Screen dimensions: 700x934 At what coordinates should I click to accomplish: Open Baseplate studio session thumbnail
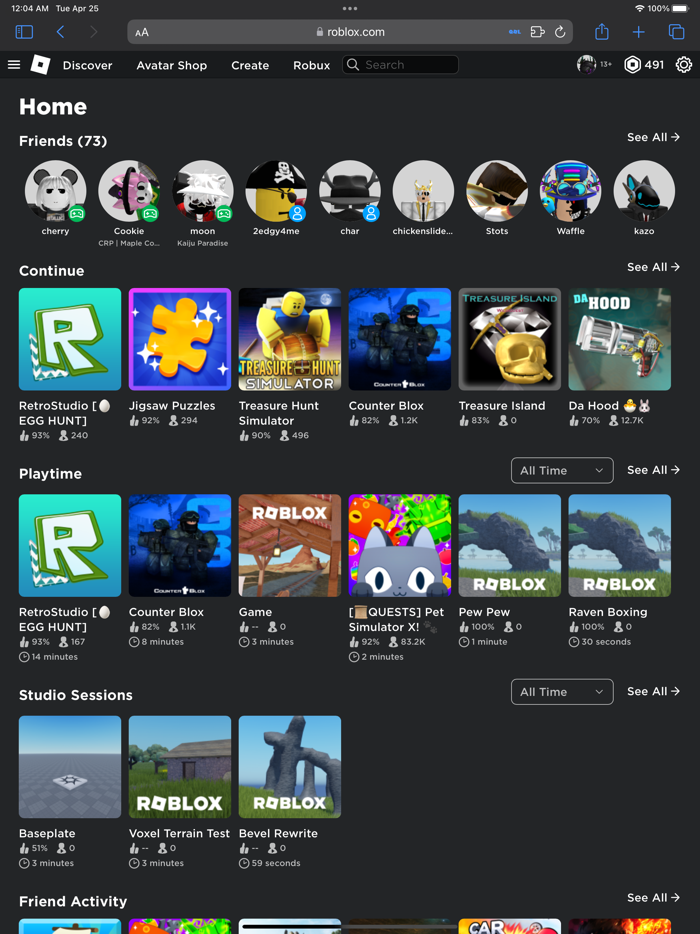click(x=70, y=767)
